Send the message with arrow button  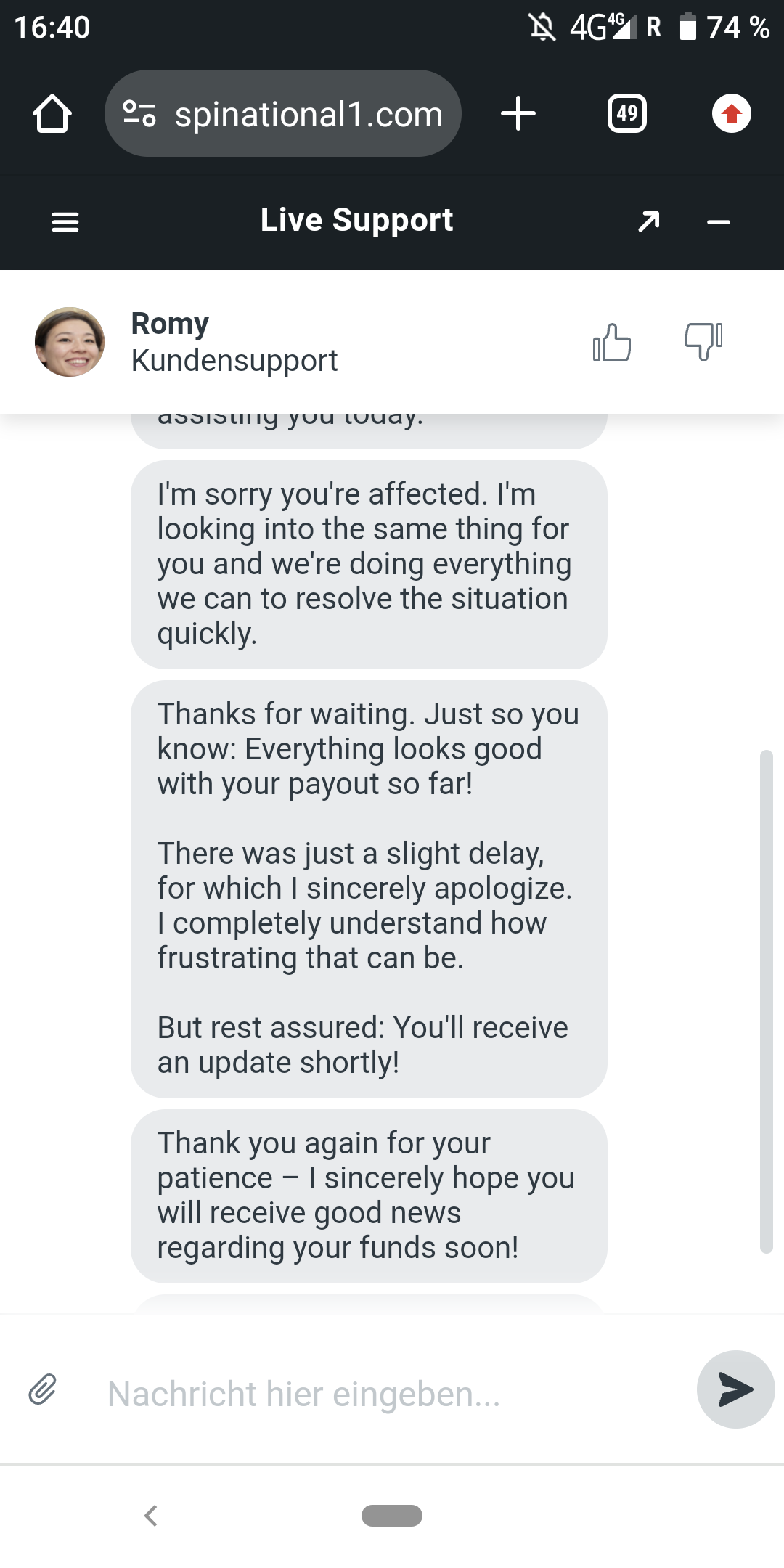coord(735,1389)
